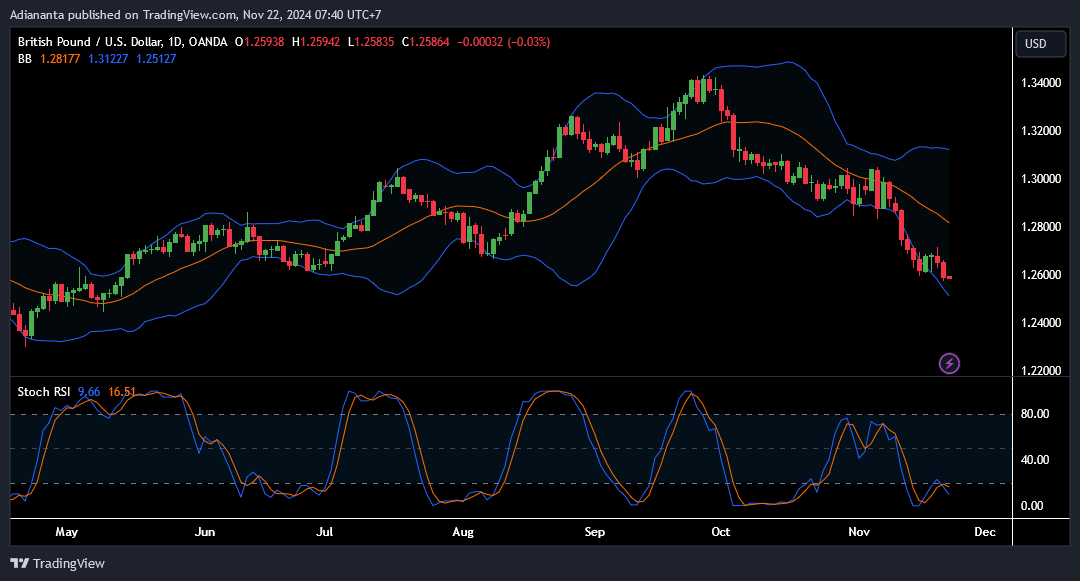The width and height of the screenshot is (1080, 581).
Task: Click the Oct label on time axis
Action: (720, 531)
